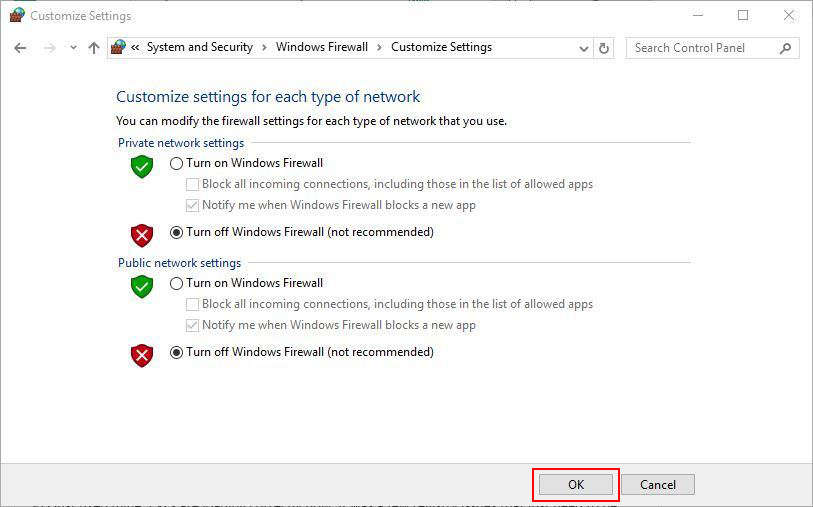The height and width of the screenshot is (507, 813).
Task: Click the red shield under Public network
Action: click(142, 356)
